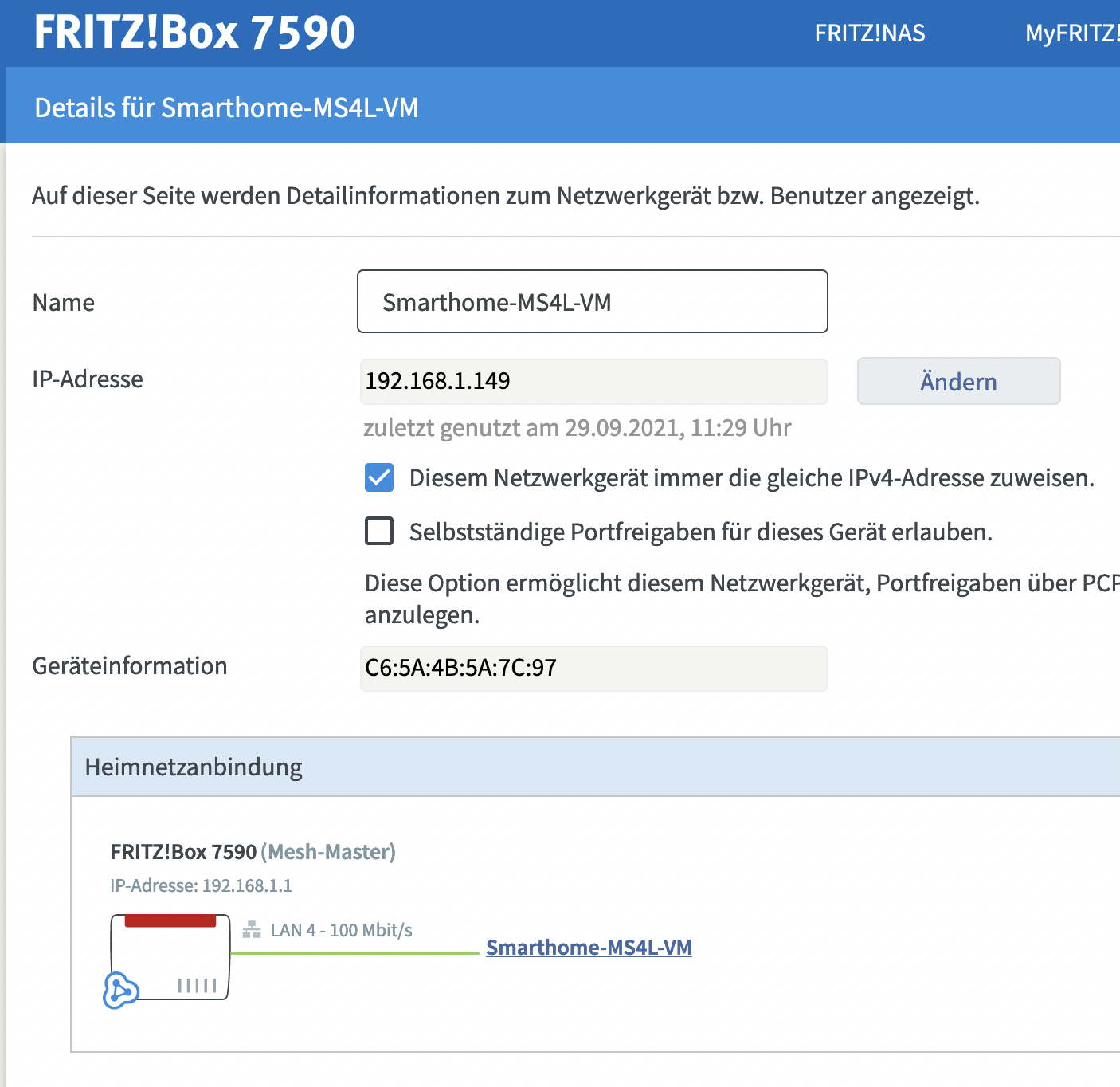Screen dimensions: 1120x1087
Task: Click the FRITZ!Box 7590 logo title
Action: click(194, 33)
